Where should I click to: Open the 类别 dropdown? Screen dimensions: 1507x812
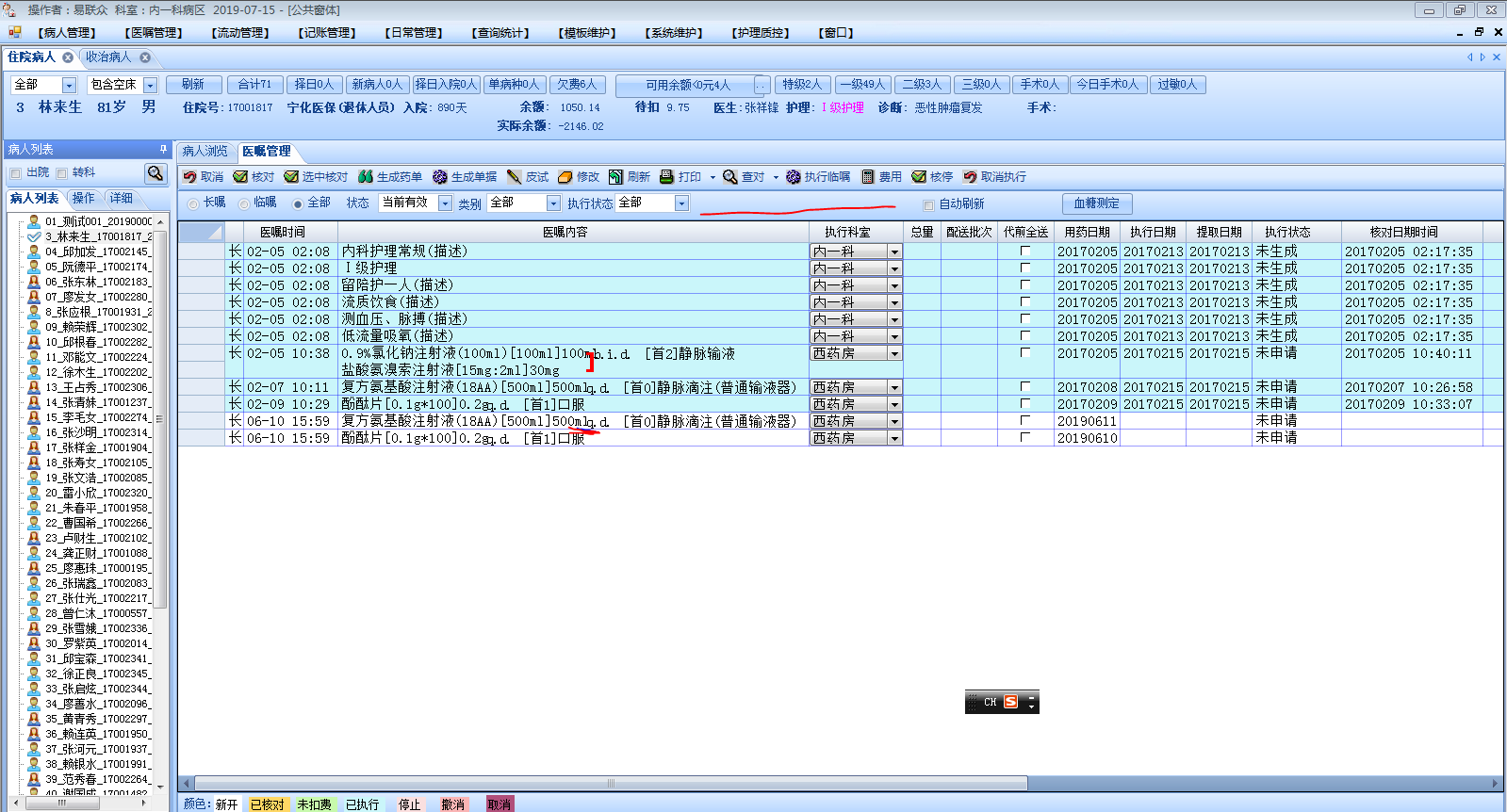(x=553, y=203)
